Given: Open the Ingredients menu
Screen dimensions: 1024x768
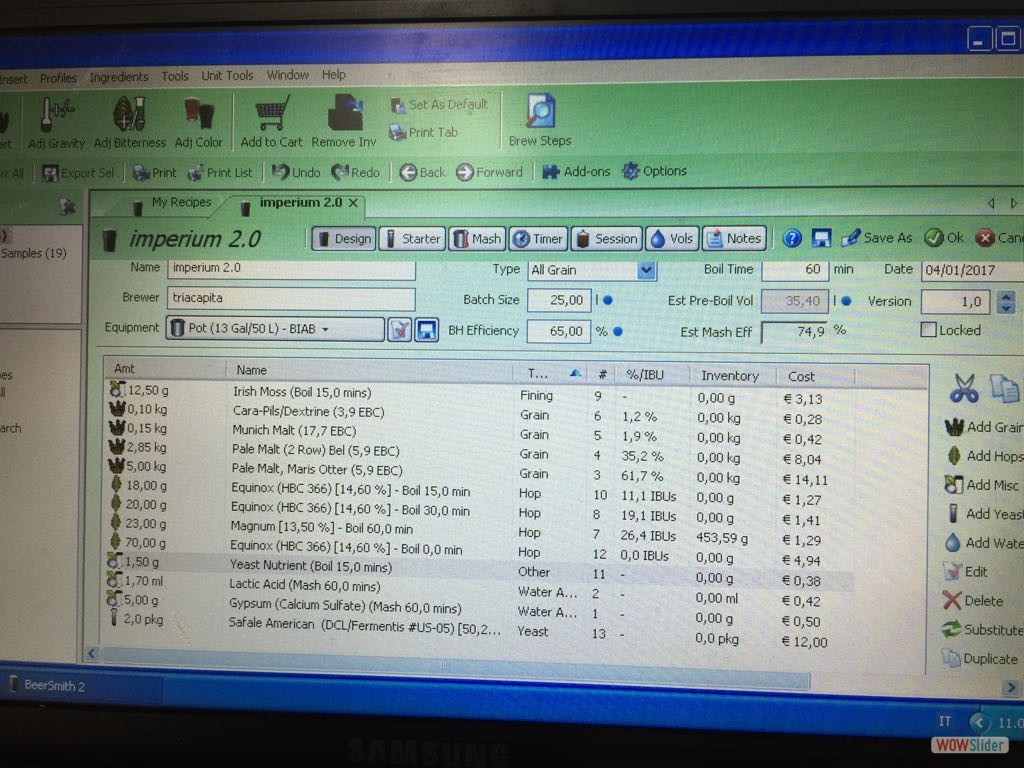Looking at the screenshot, I should (118, 77).
